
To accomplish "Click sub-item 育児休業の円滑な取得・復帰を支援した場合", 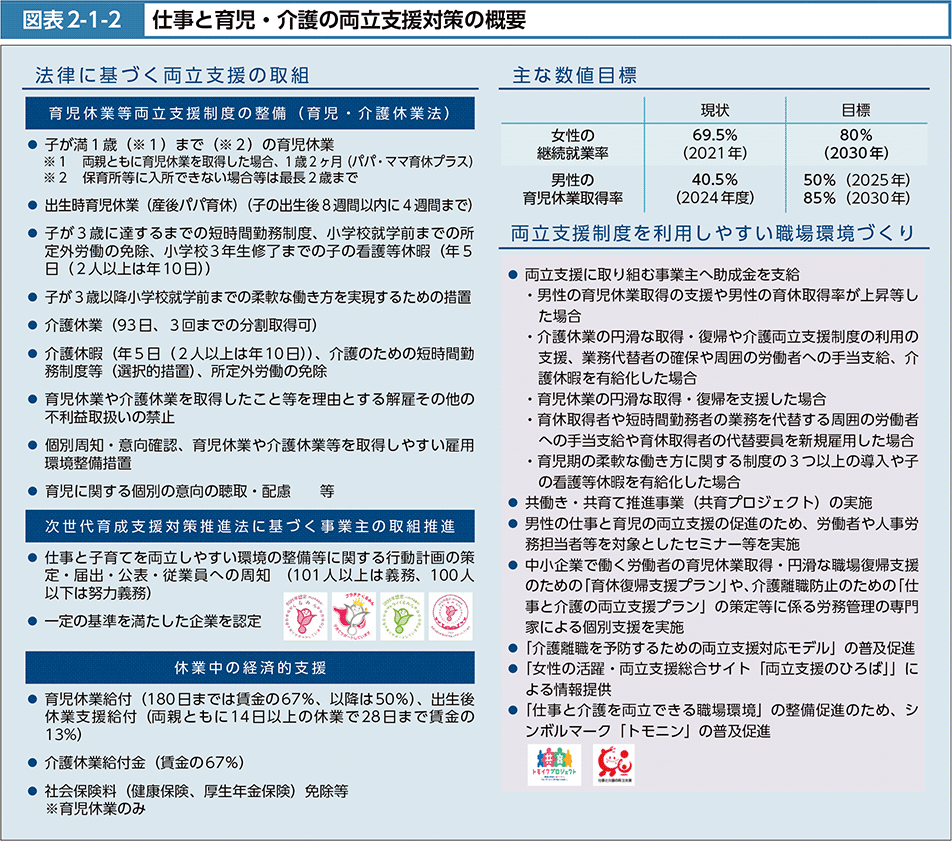I will 676,399.
